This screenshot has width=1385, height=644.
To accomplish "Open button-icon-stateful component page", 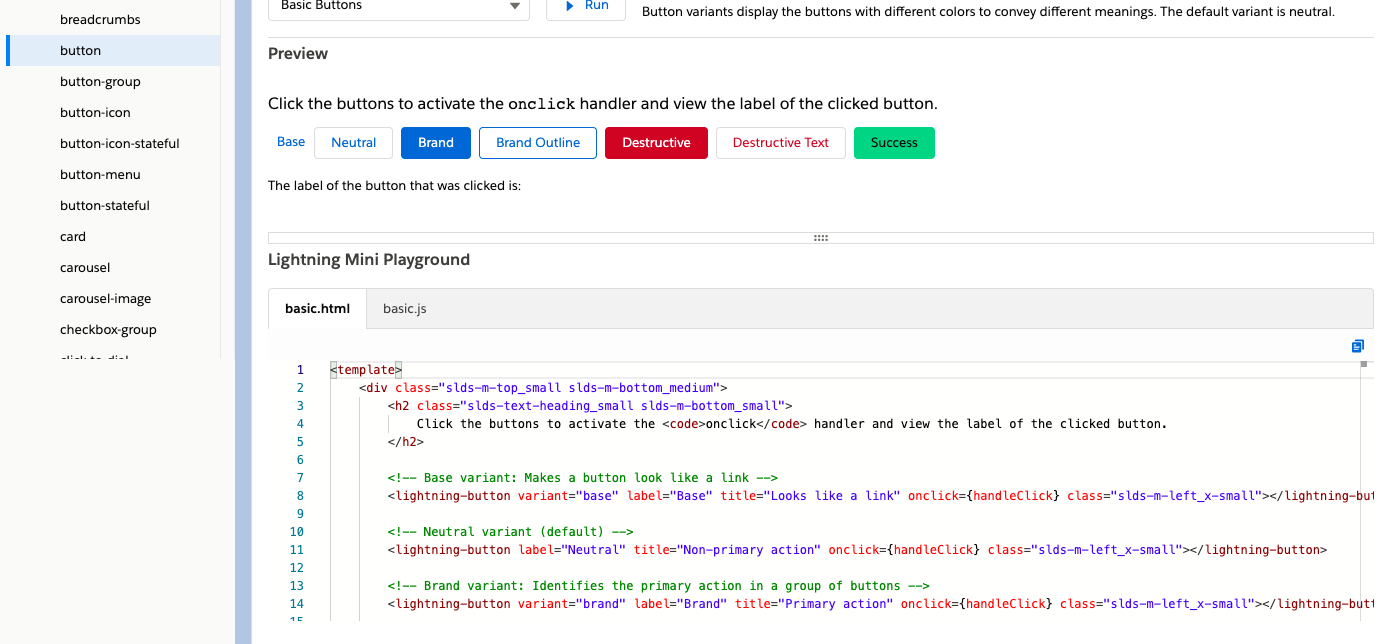I will 120,144.
